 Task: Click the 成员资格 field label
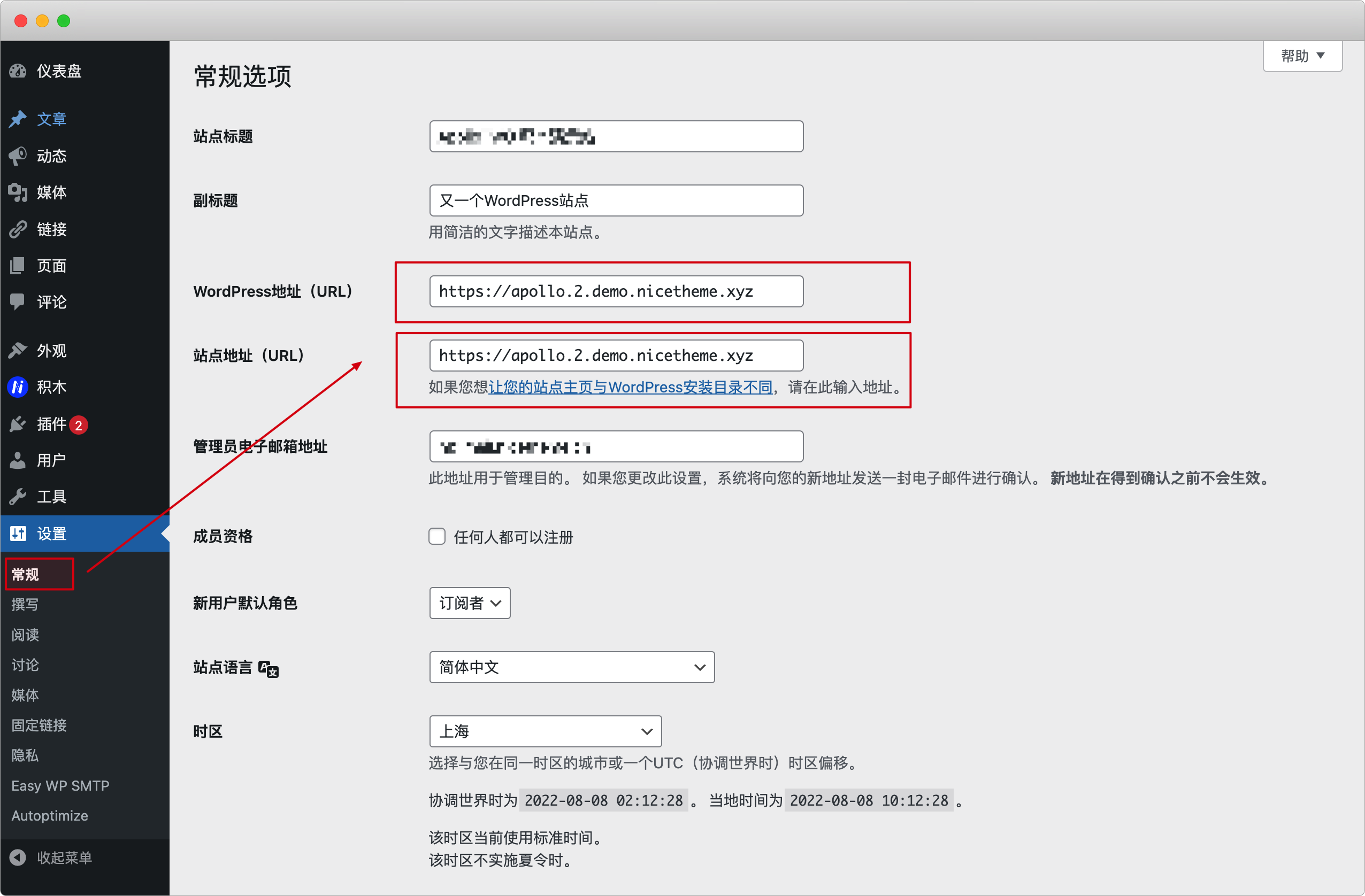pyautogui.click(x=223, y=537)
